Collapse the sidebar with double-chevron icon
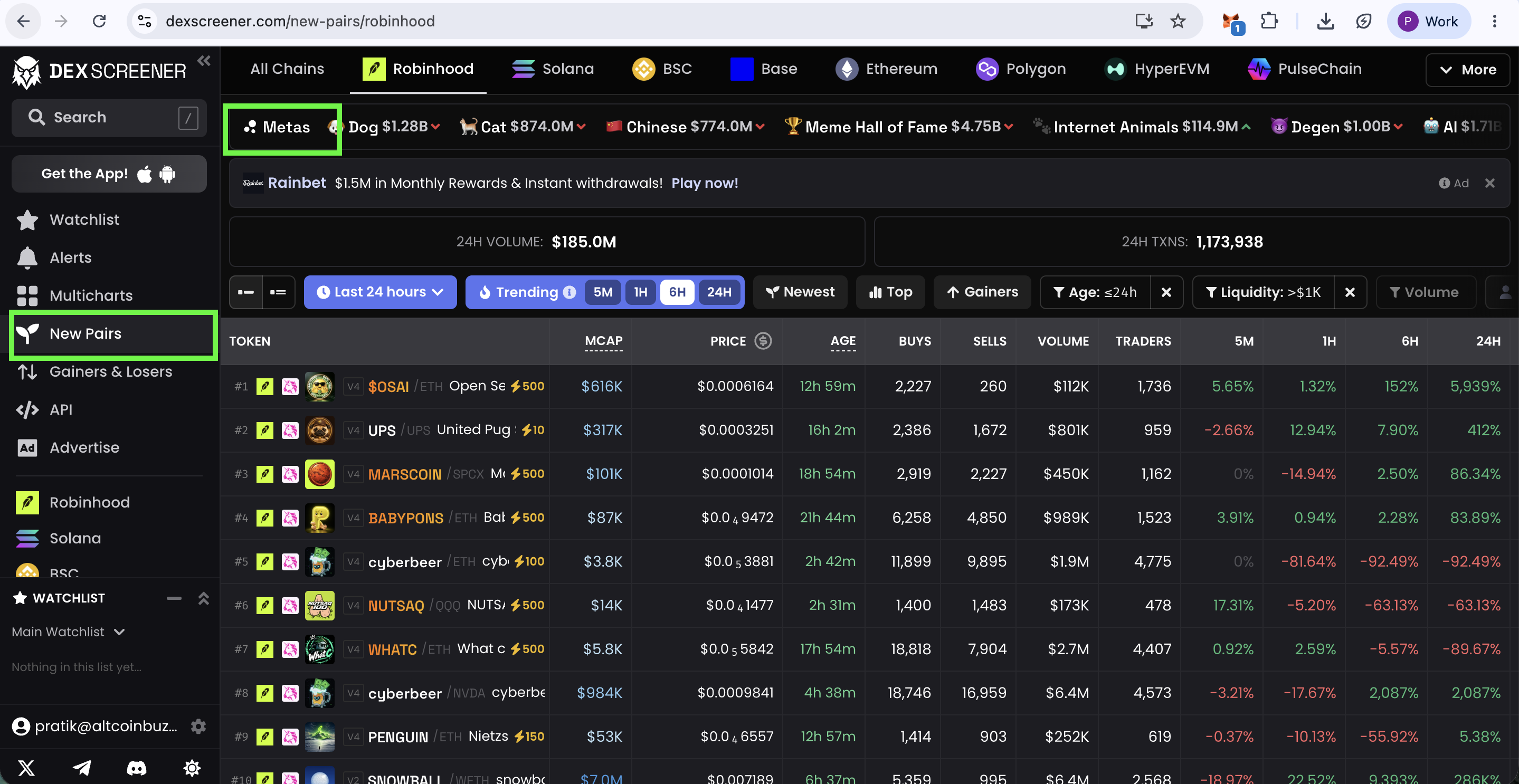 tap(204, 61)
